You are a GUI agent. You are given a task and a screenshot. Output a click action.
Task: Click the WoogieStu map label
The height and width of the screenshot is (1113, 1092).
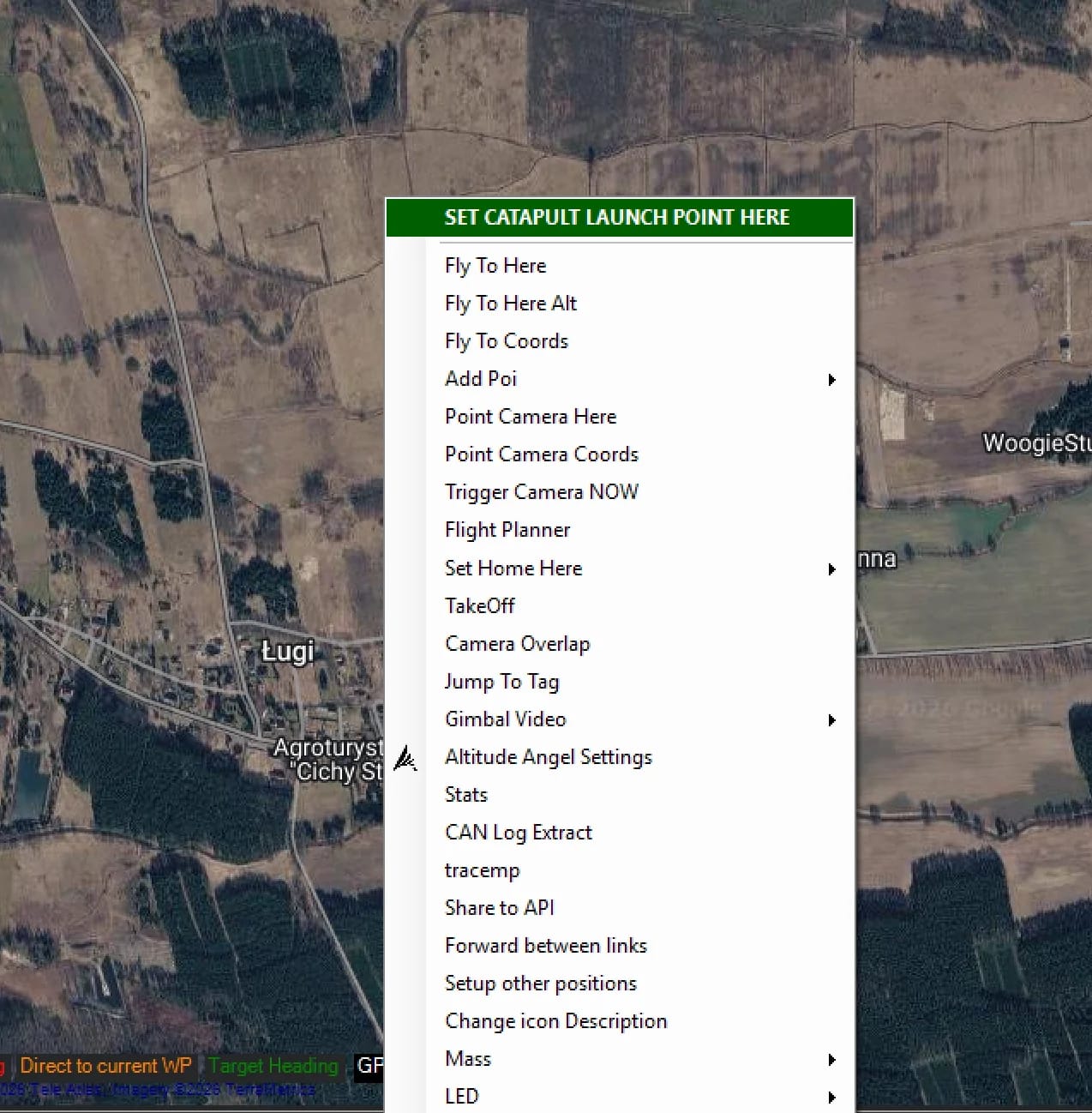pos(1037,443)
